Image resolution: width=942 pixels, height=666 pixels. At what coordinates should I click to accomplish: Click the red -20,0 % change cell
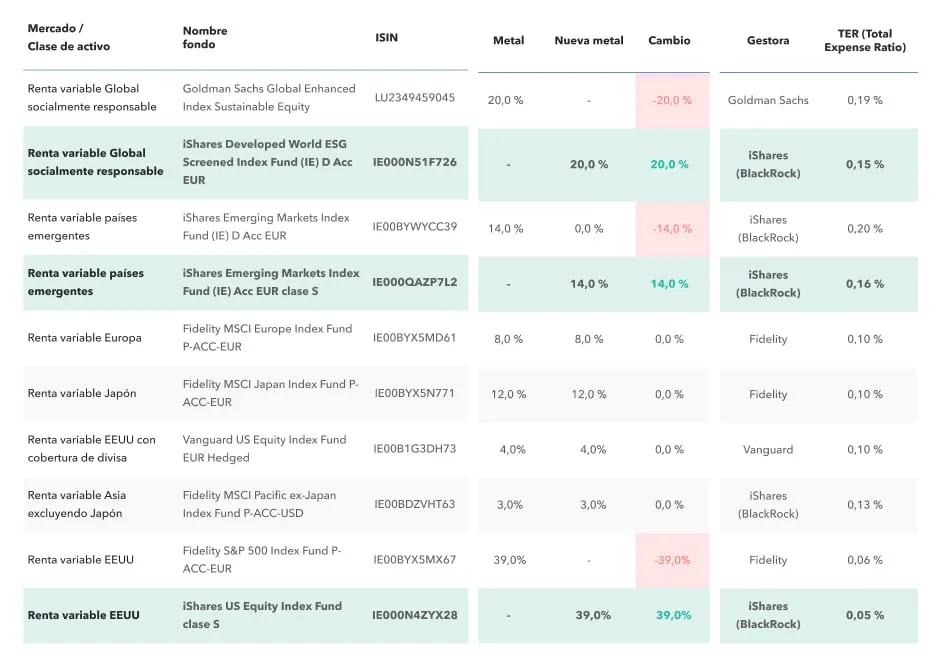(x=671, y=100)
